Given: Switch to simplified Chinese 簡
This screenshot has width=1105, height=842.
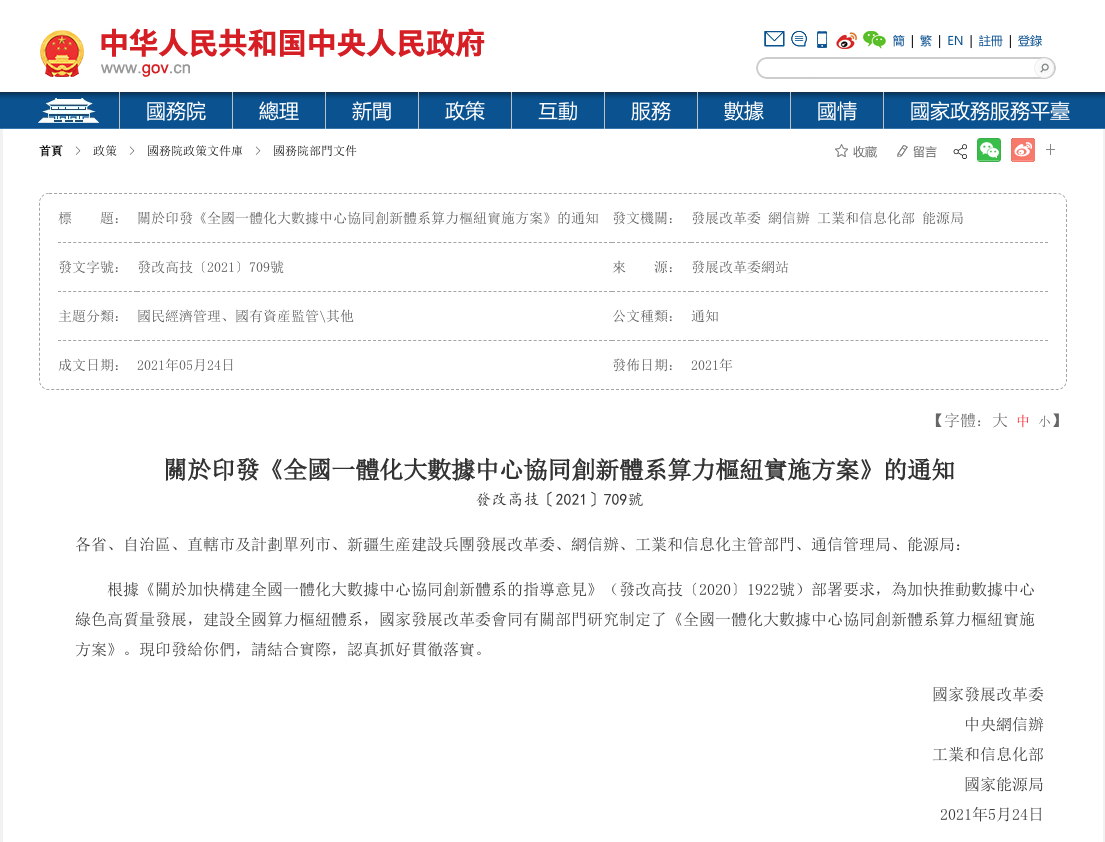Looking at the screenshot, I should click(x=899, y=41).
